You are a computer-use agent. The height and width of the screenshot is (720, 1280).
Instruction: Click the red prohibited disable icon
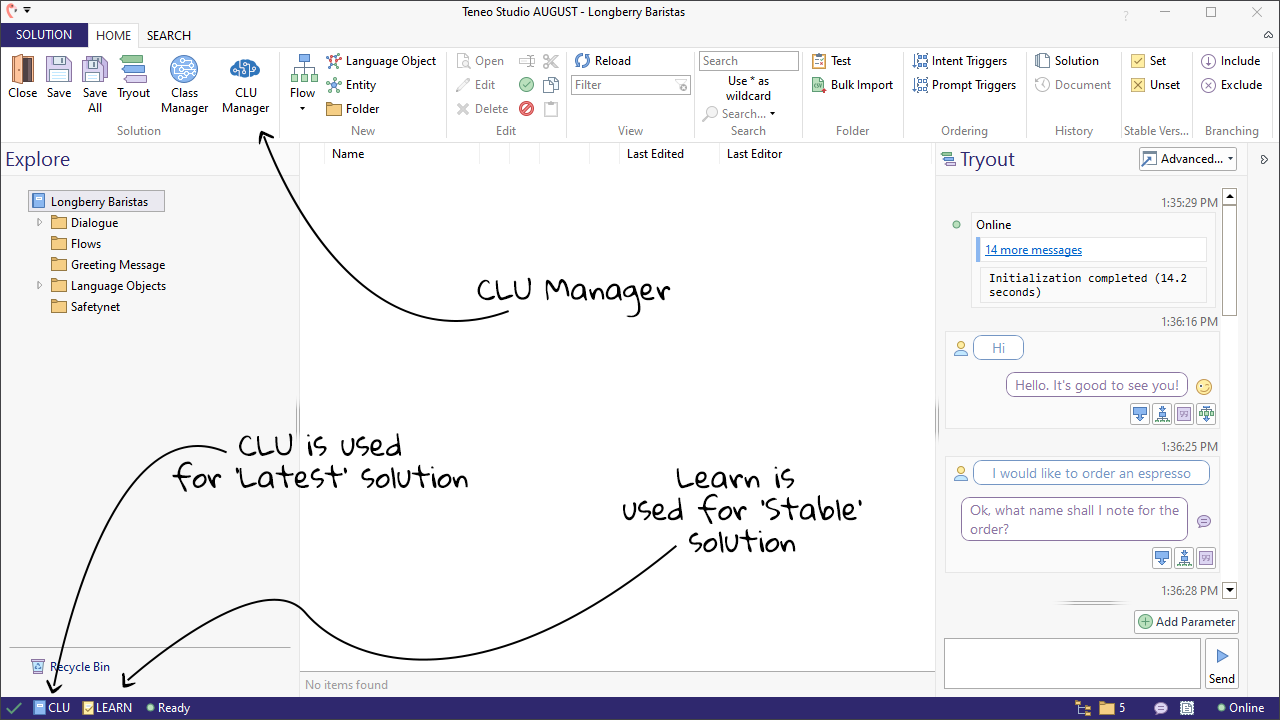click(527, 109)
